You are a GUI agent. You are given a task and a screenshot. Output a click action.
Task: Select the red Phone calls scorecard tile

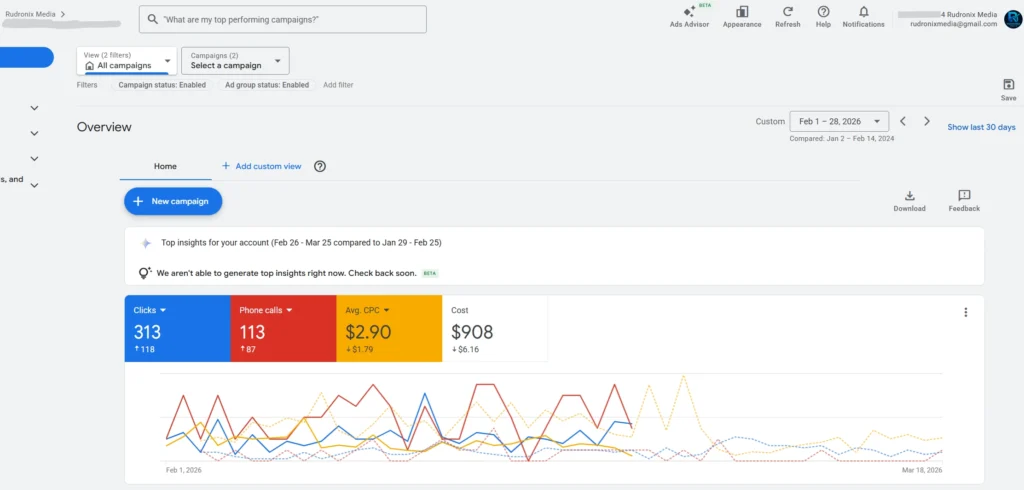click(283, 329)
